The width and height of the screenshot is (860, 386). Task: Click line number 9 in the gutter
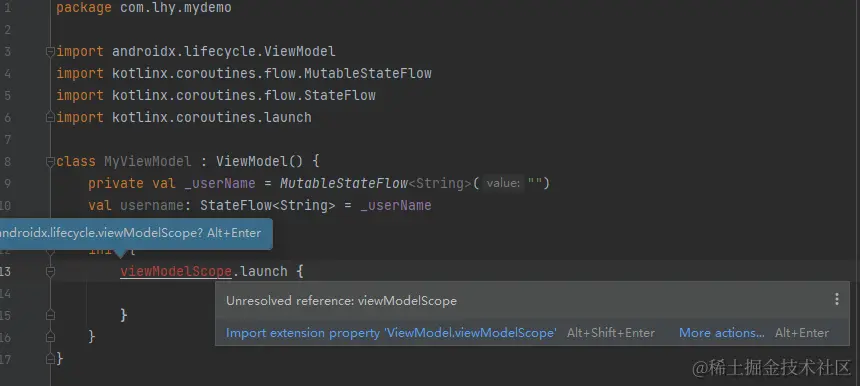(x=8, y=183)
